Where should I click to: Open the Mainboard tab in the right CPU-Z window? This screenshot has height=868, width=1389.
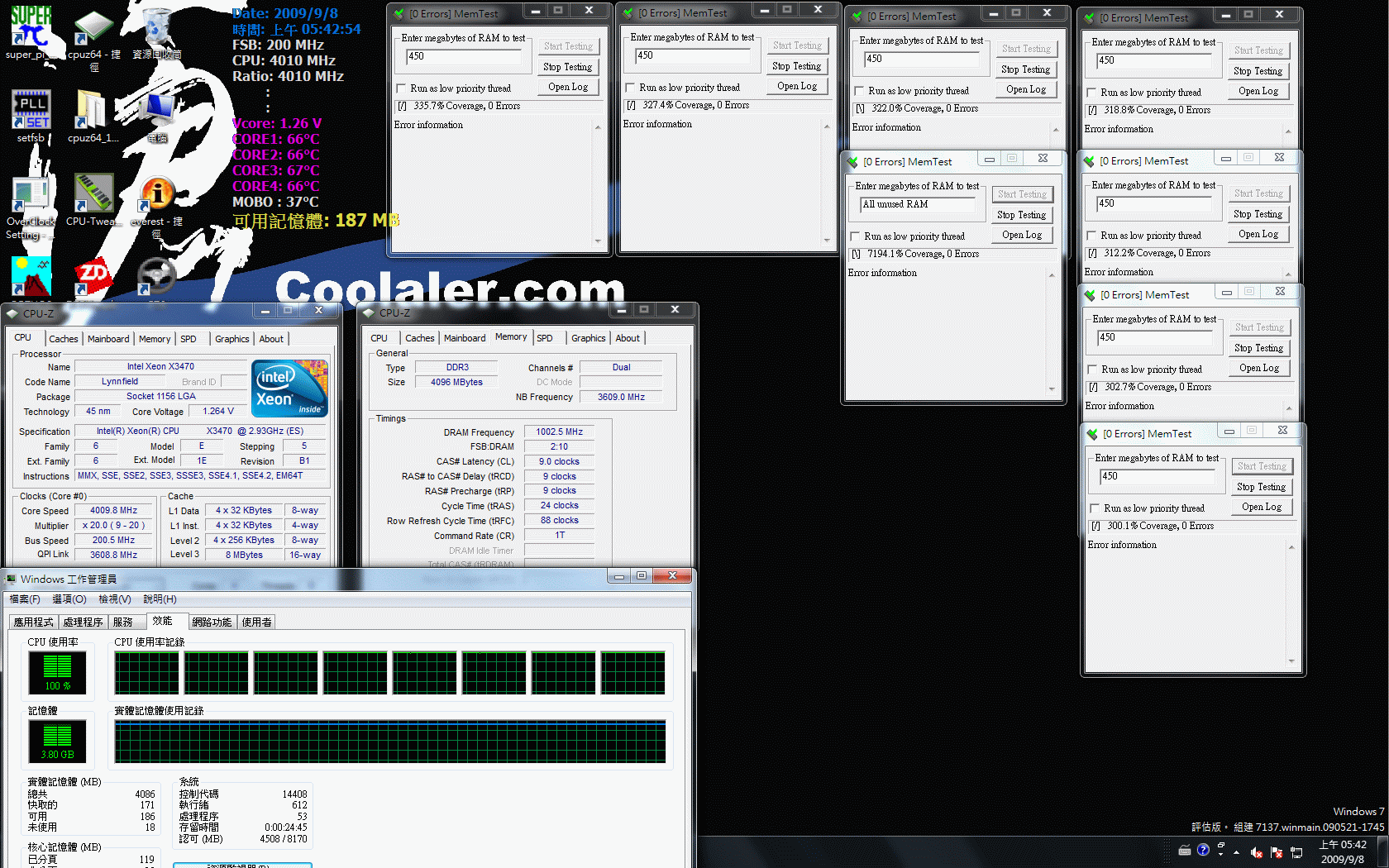(465, 338)
